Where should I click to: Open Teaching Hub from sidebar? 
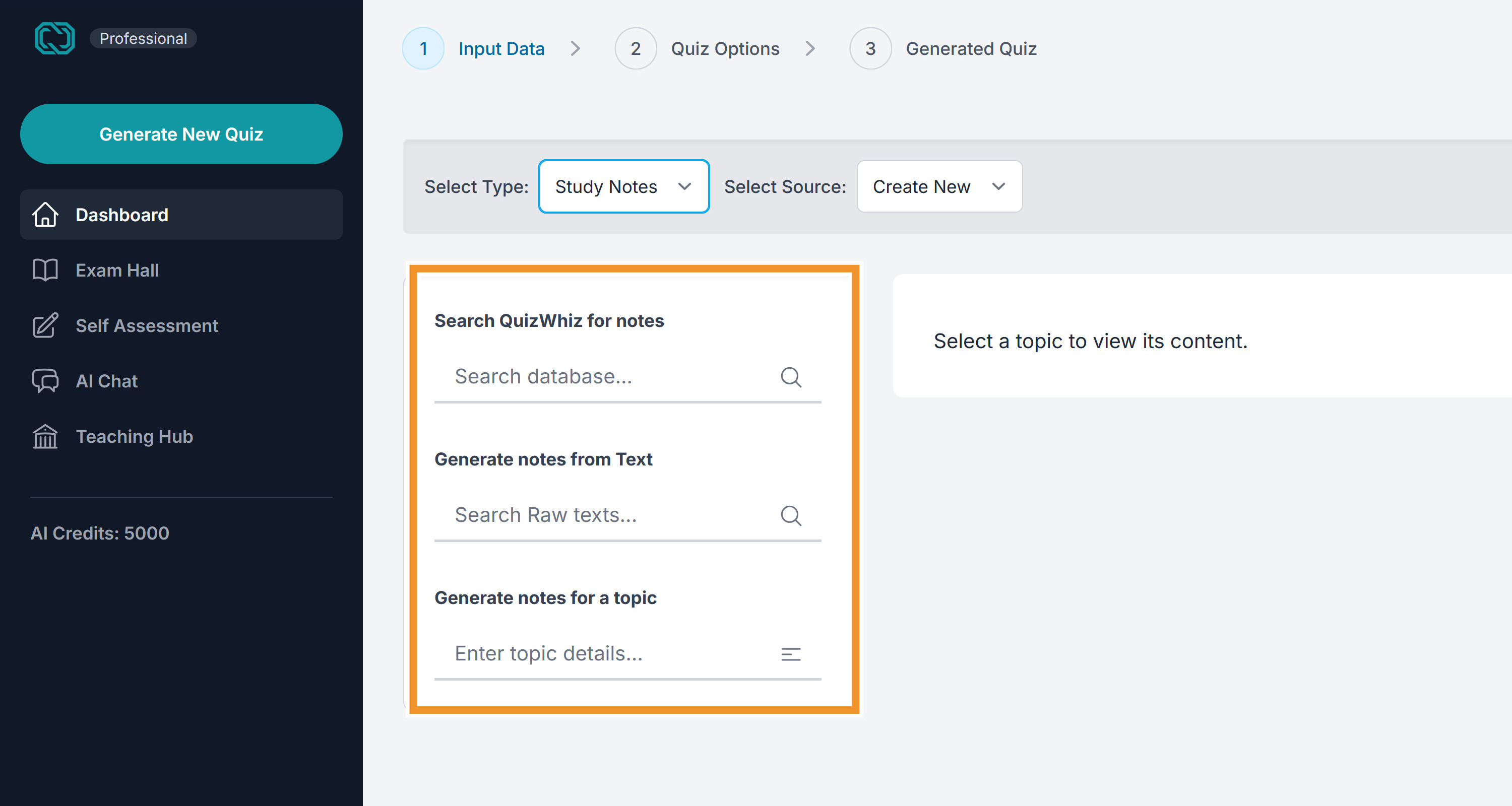click(x=181, y=436)
